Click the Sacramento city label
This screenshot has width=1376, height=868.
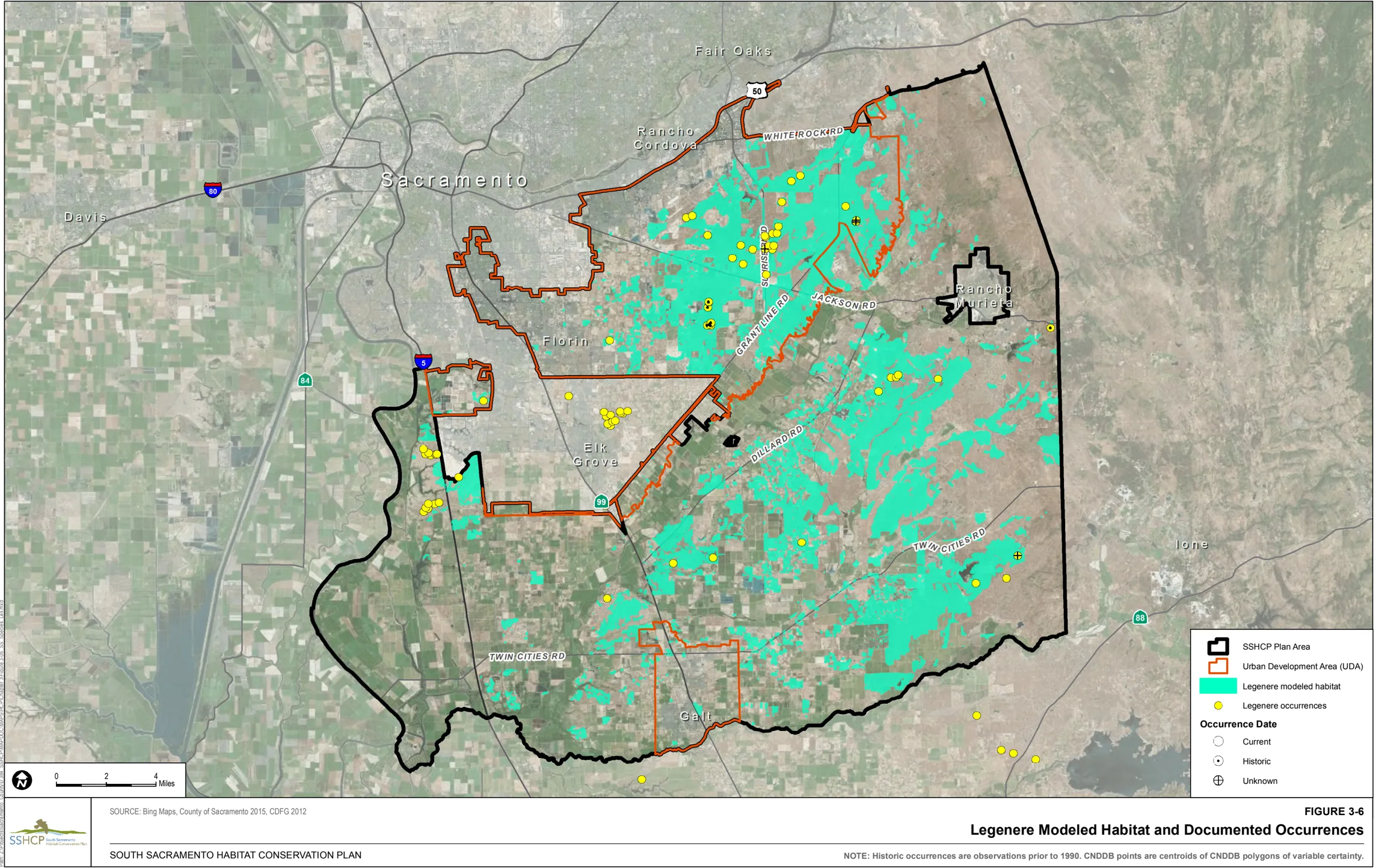tap(455, 180)
